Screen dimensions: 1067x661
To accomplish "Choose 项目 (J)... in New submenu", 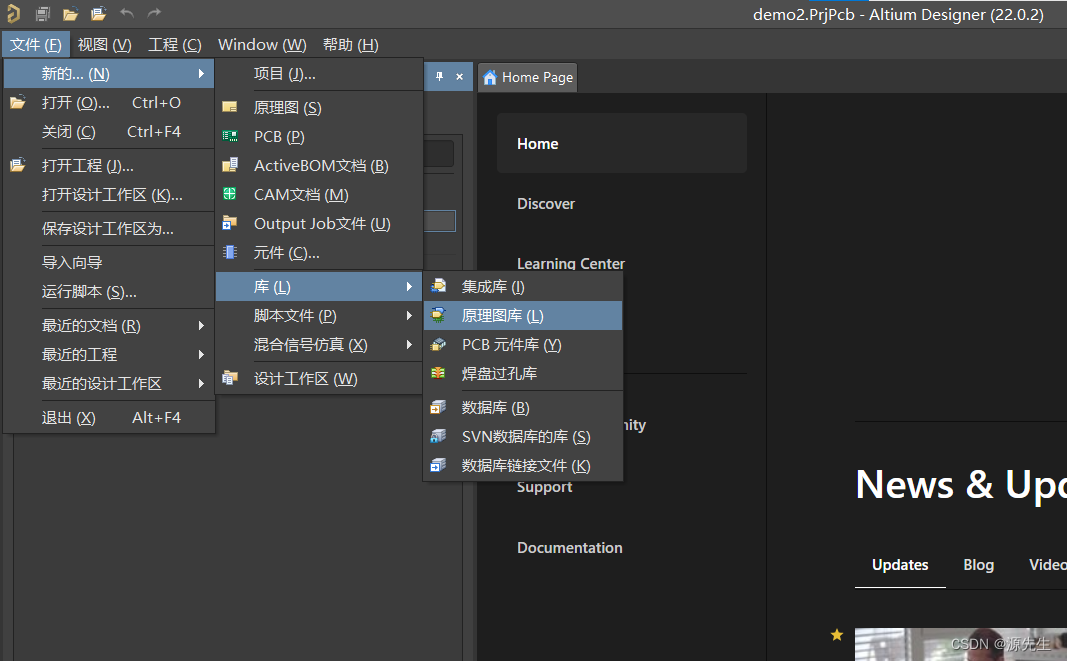I will (x=319, y=74).
